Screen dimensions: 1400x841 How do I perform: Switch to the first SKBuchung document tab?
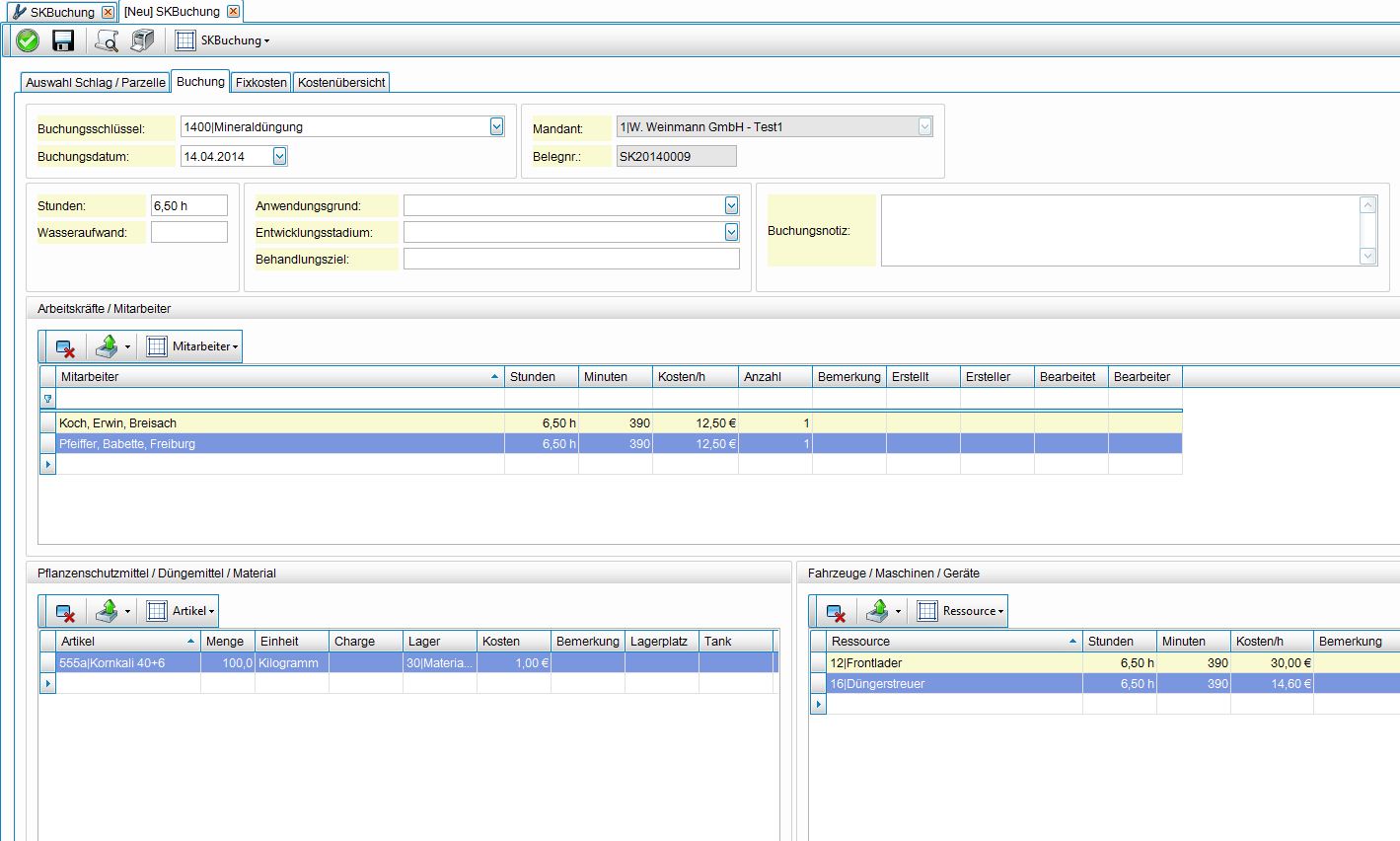[x=62, y=12]
